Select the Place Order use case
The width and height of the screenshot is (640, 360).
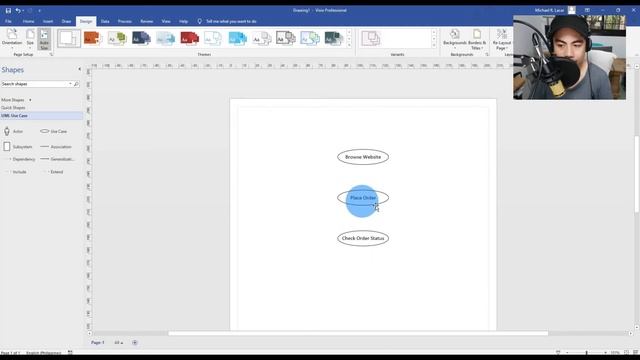[x=363, y=198]
